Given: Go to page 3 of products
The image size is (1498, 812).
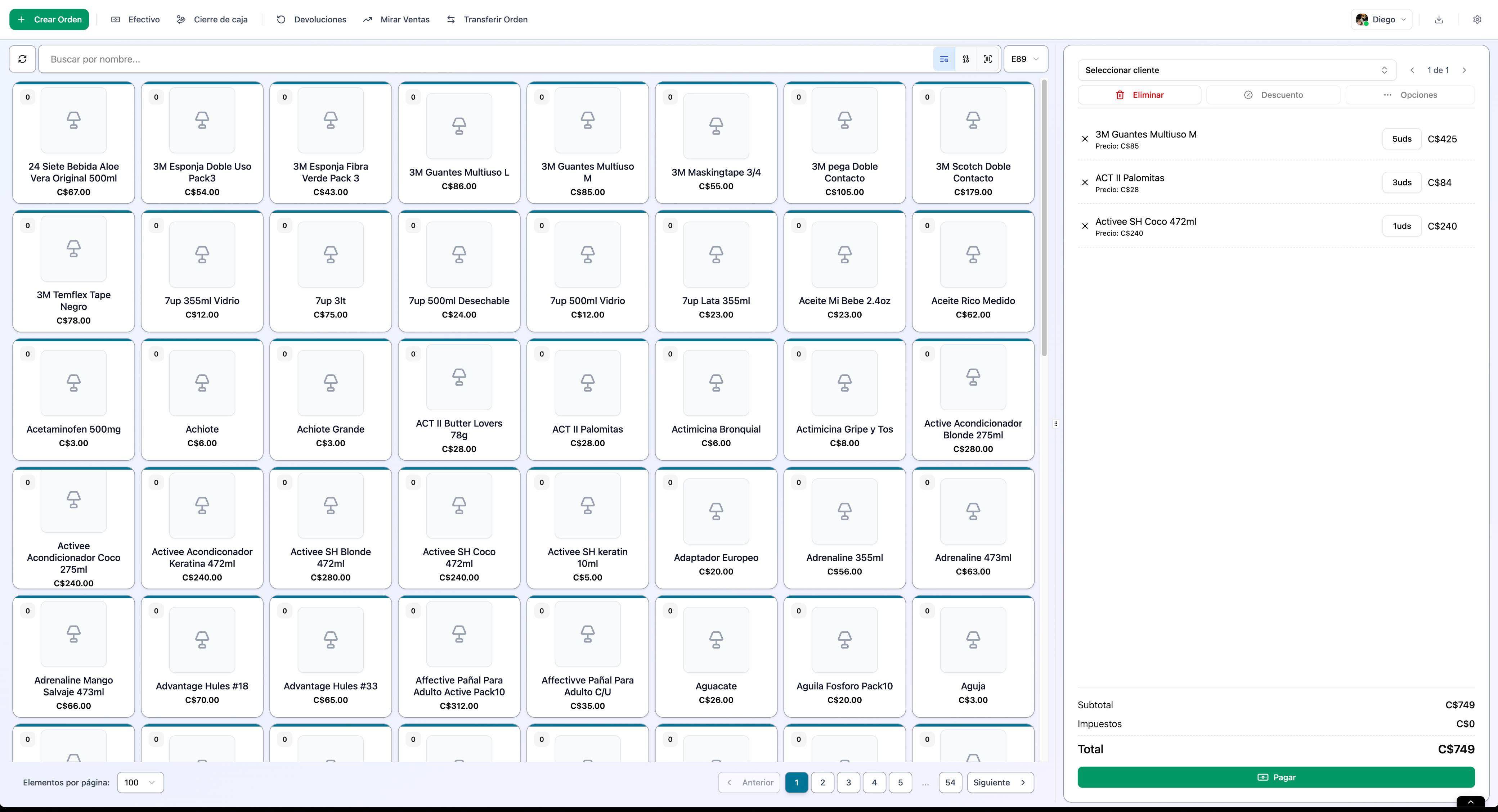Looking at the screenshot, I should click(848, 782).
